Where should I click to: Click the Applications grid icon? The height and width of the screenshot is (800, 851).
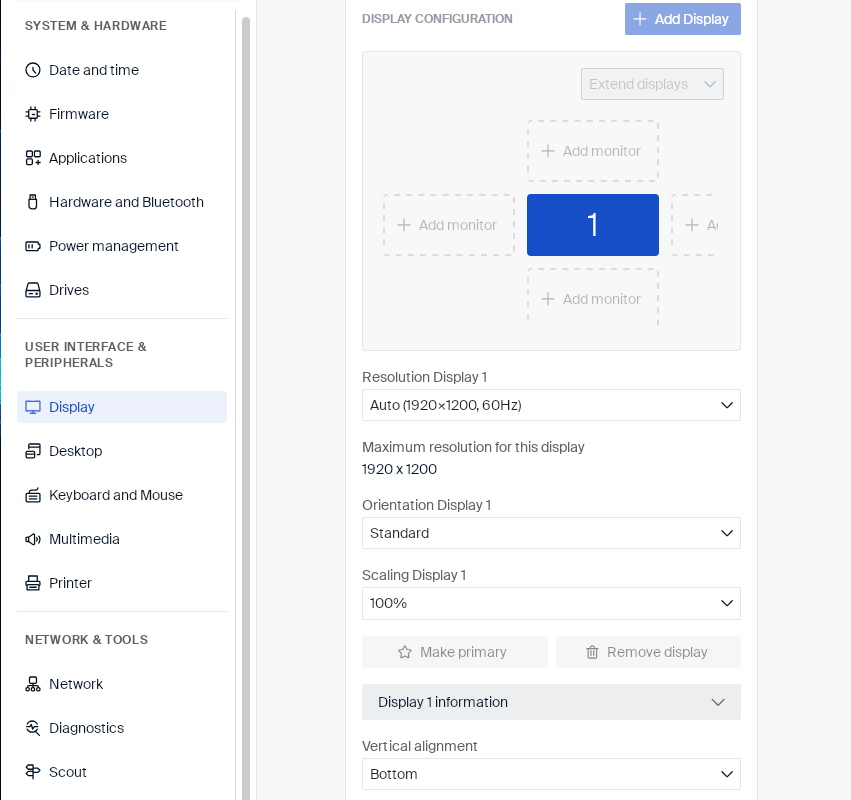pos(33,158)
